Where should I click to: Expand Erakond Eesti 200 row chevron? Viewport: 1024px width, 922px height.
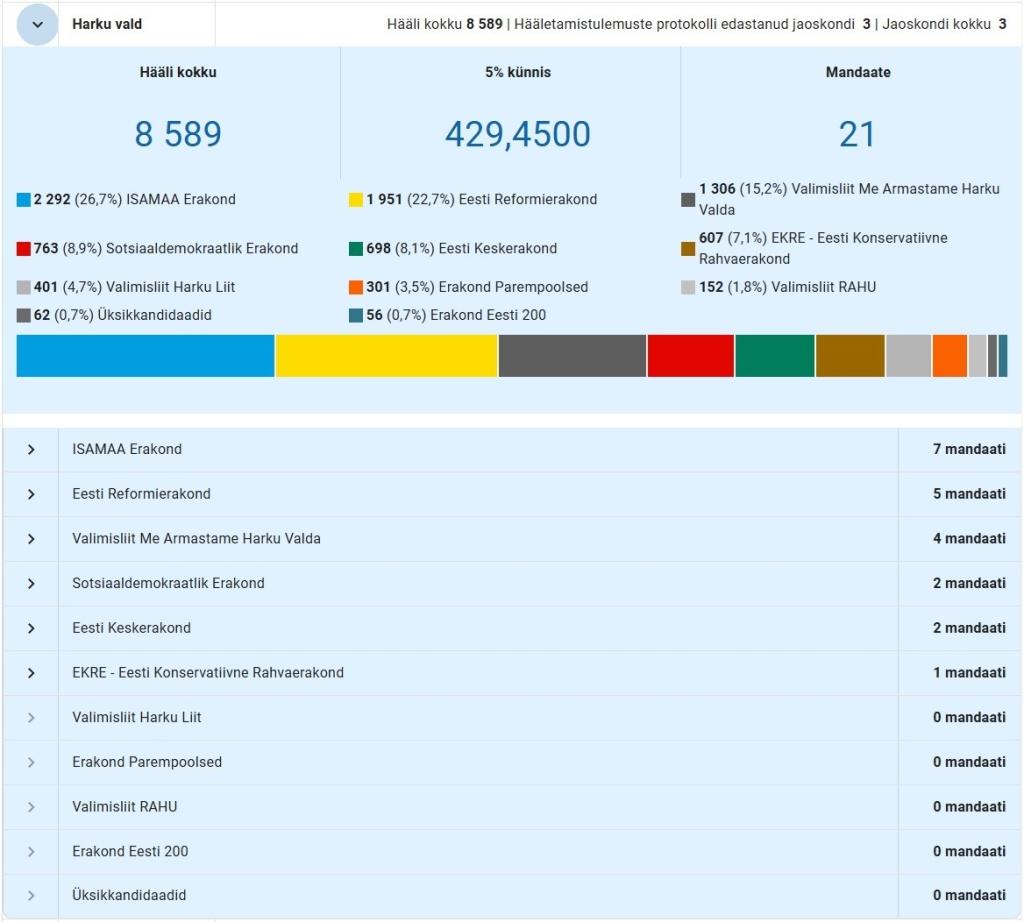(x=31, y=851)
